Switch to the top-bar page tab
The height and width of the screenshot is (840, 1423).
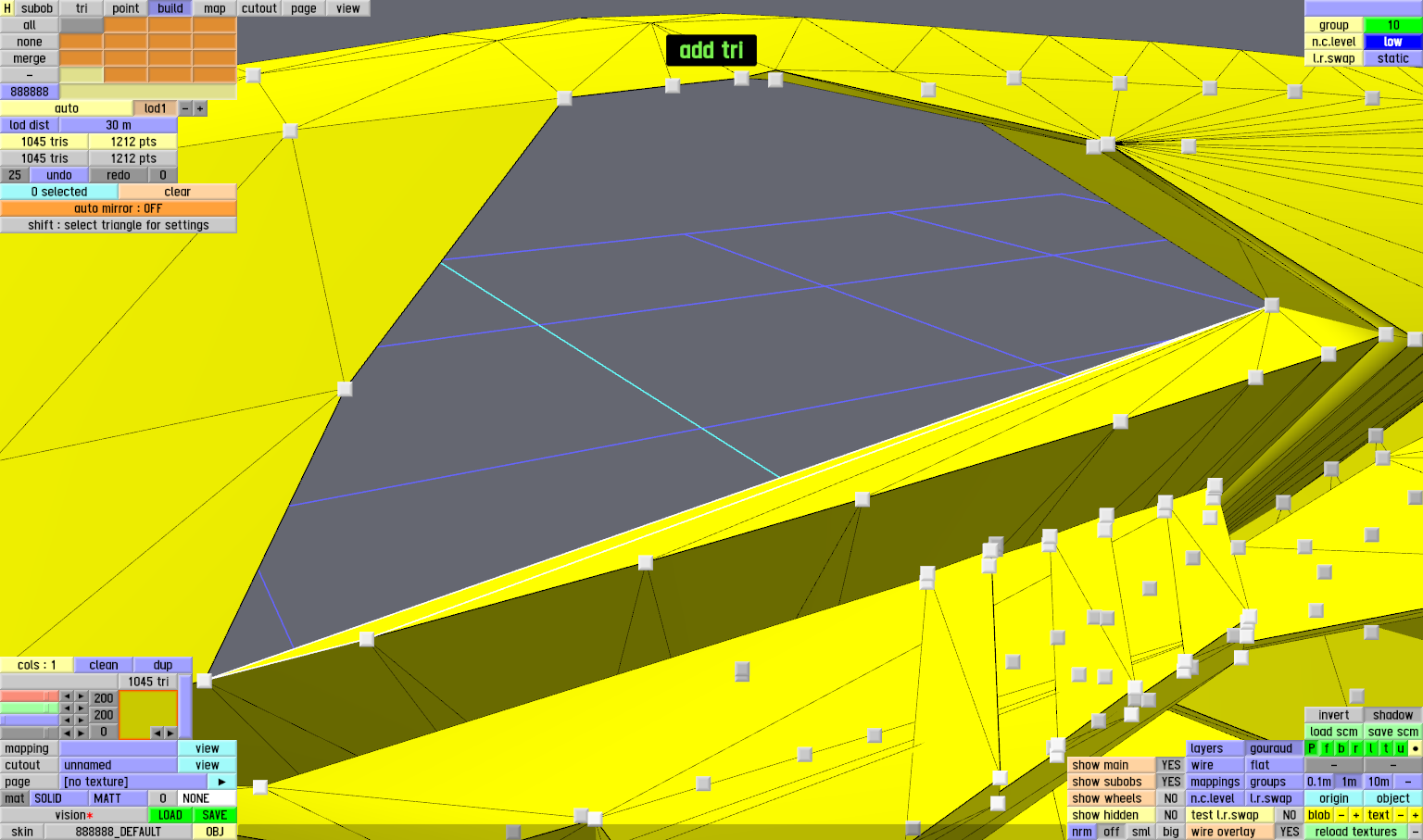pyautogui.click(x=304, y=8)
